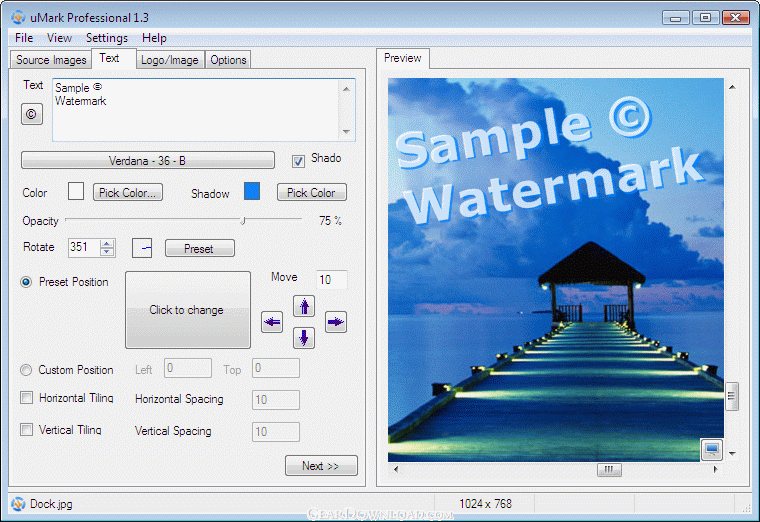Move watermark left with left arrow

[x=272, y=322]
